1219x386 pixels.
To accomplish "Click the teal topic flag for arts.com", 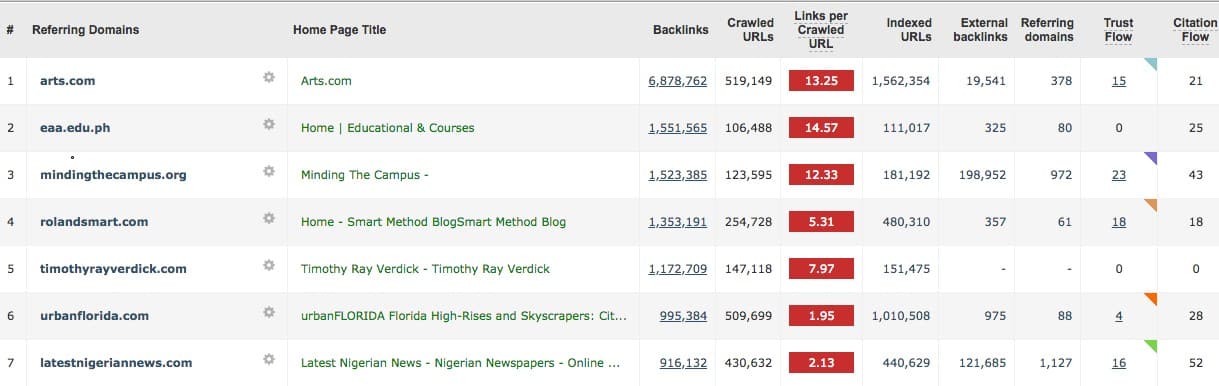I will [x=1152, y=62].
